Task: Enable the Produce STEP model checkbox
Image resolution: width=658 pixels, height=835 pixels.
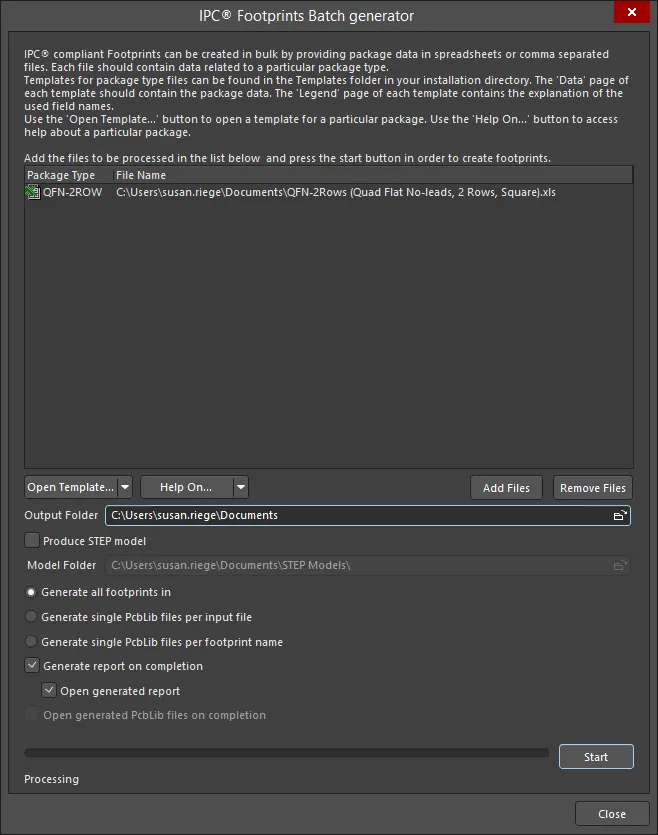Action: click(32, 541)
